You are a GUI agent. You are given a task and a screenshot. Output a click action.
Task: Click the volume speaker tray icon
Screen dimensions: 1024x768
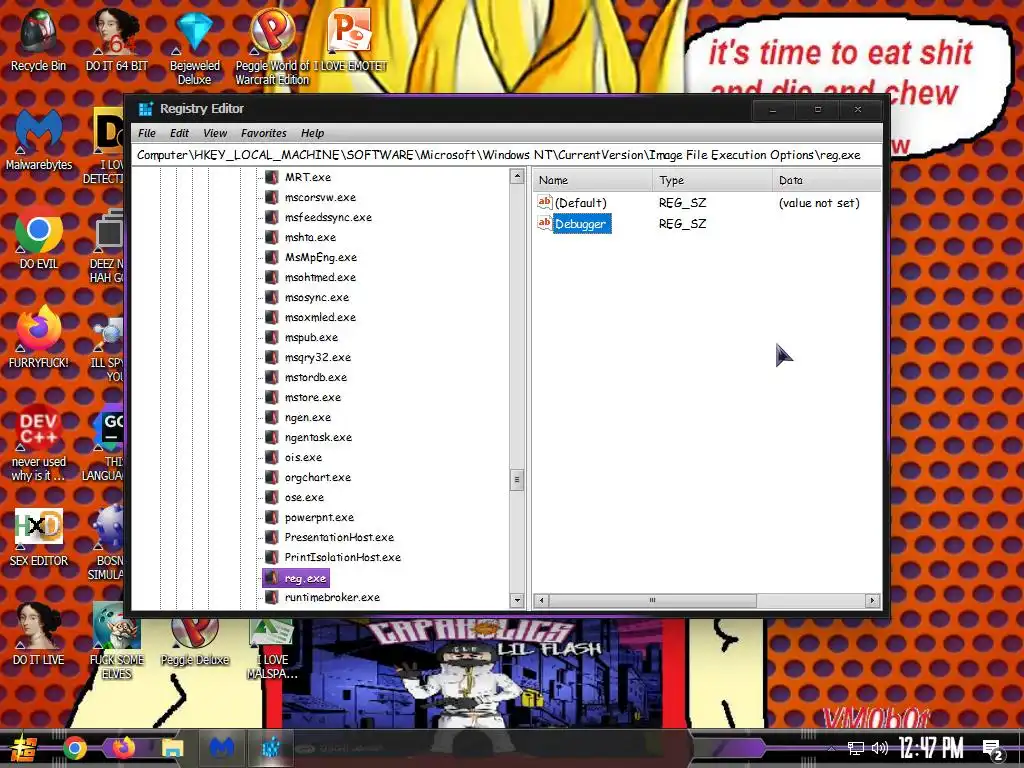(x=879, y=748)
